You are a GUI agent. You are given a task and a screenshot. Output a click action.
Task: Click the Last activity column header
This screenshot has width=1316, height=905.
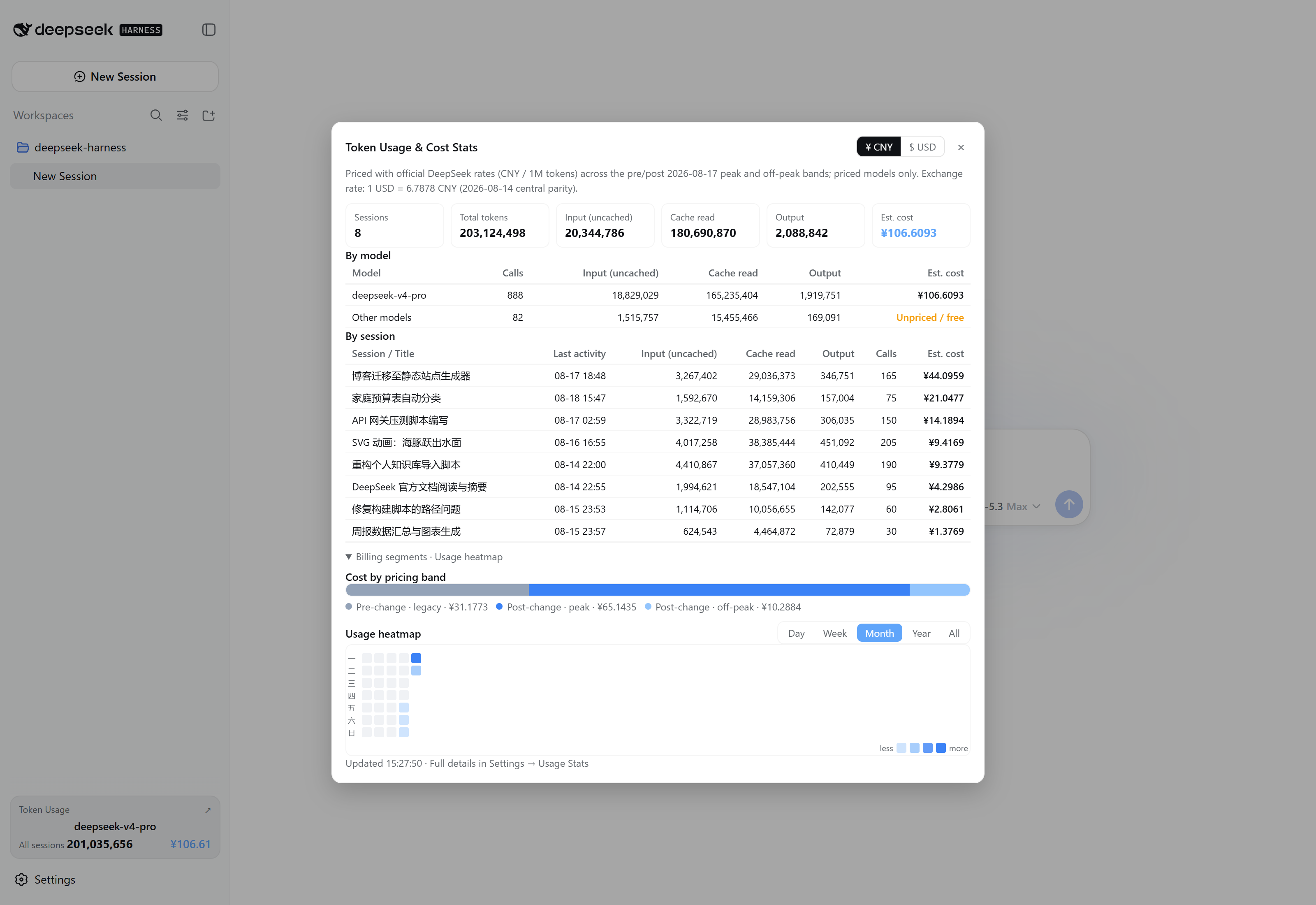579,354
